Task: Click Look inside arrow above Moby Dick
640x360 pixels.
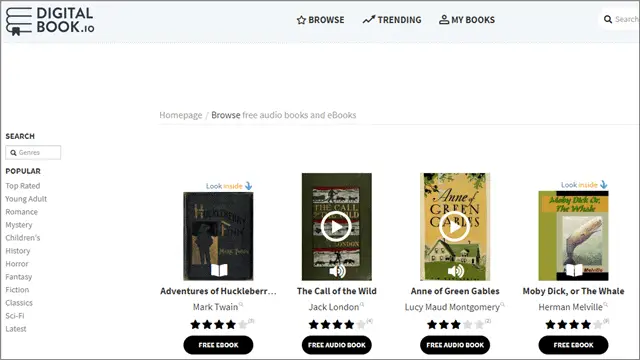Action: pos(604,185)
